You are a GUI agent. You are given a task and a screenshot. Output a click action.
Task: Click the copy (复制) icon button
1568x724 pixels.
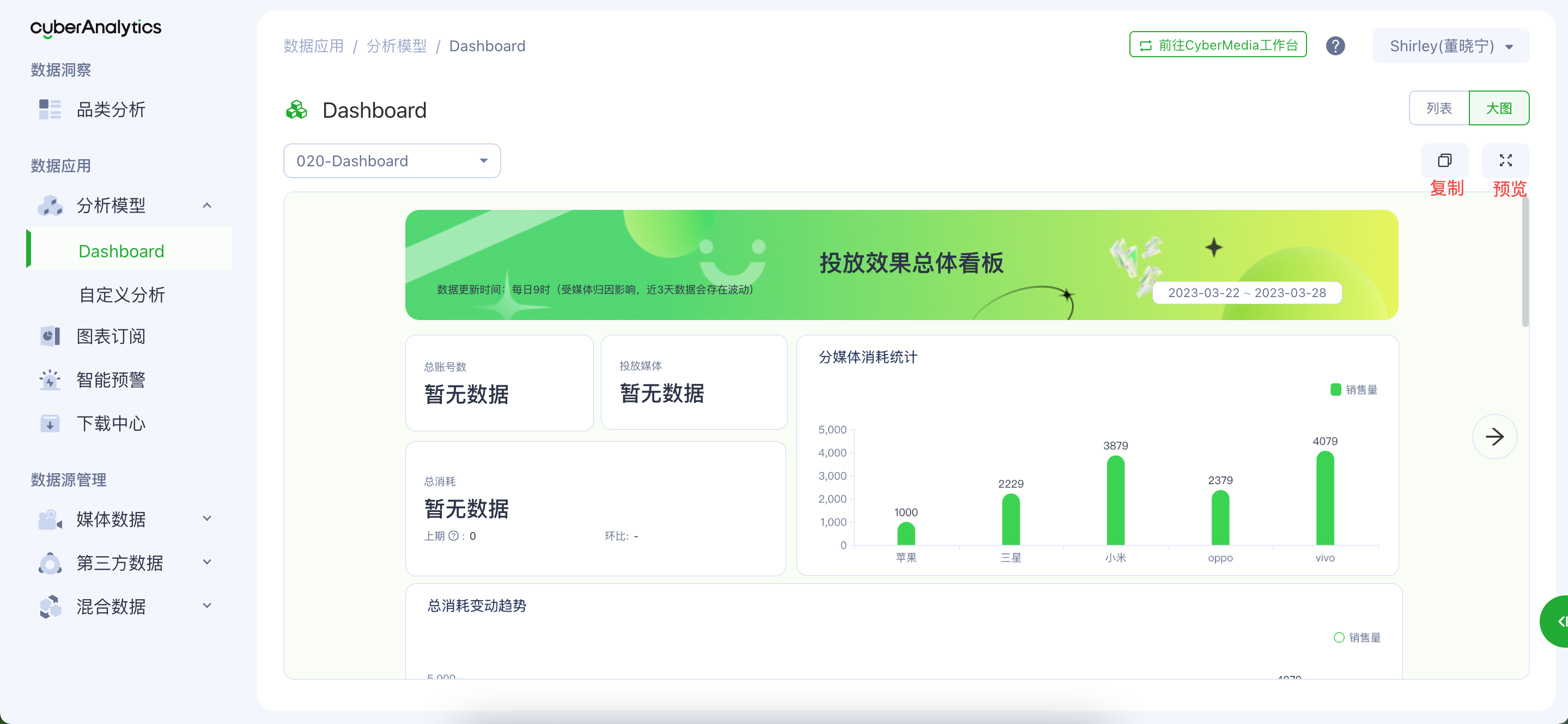[x=1444, y=160]
